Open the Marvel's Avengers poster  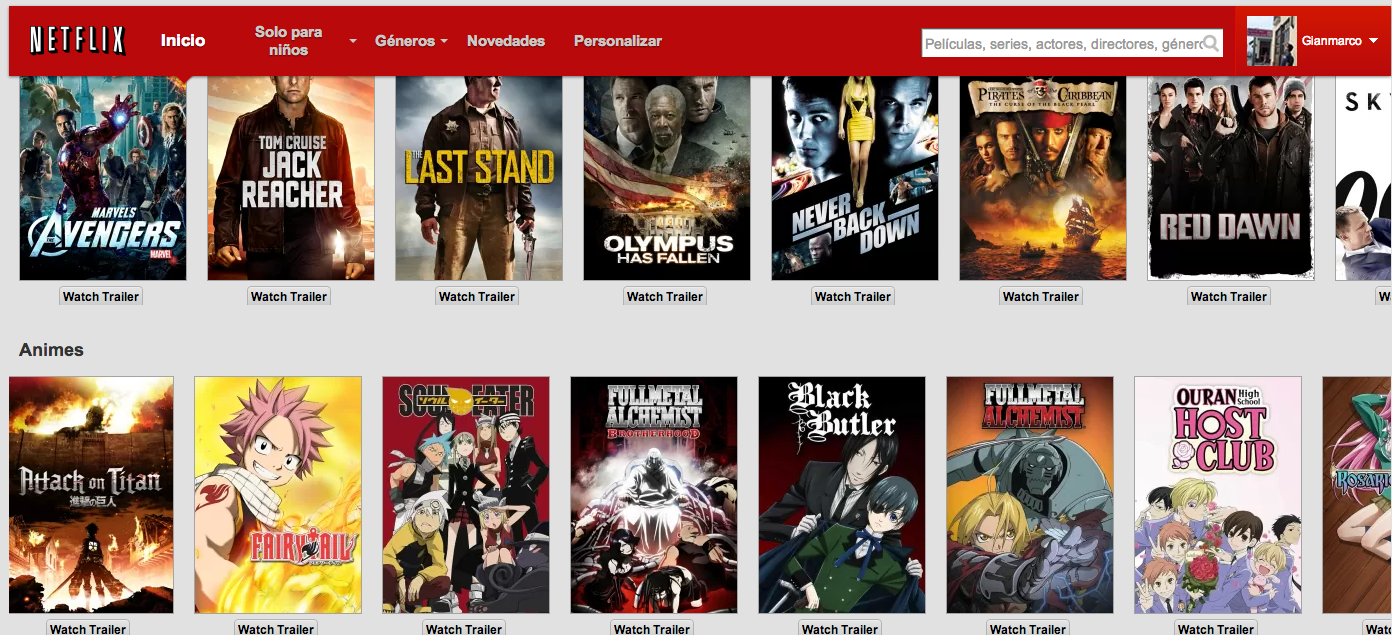103,178
